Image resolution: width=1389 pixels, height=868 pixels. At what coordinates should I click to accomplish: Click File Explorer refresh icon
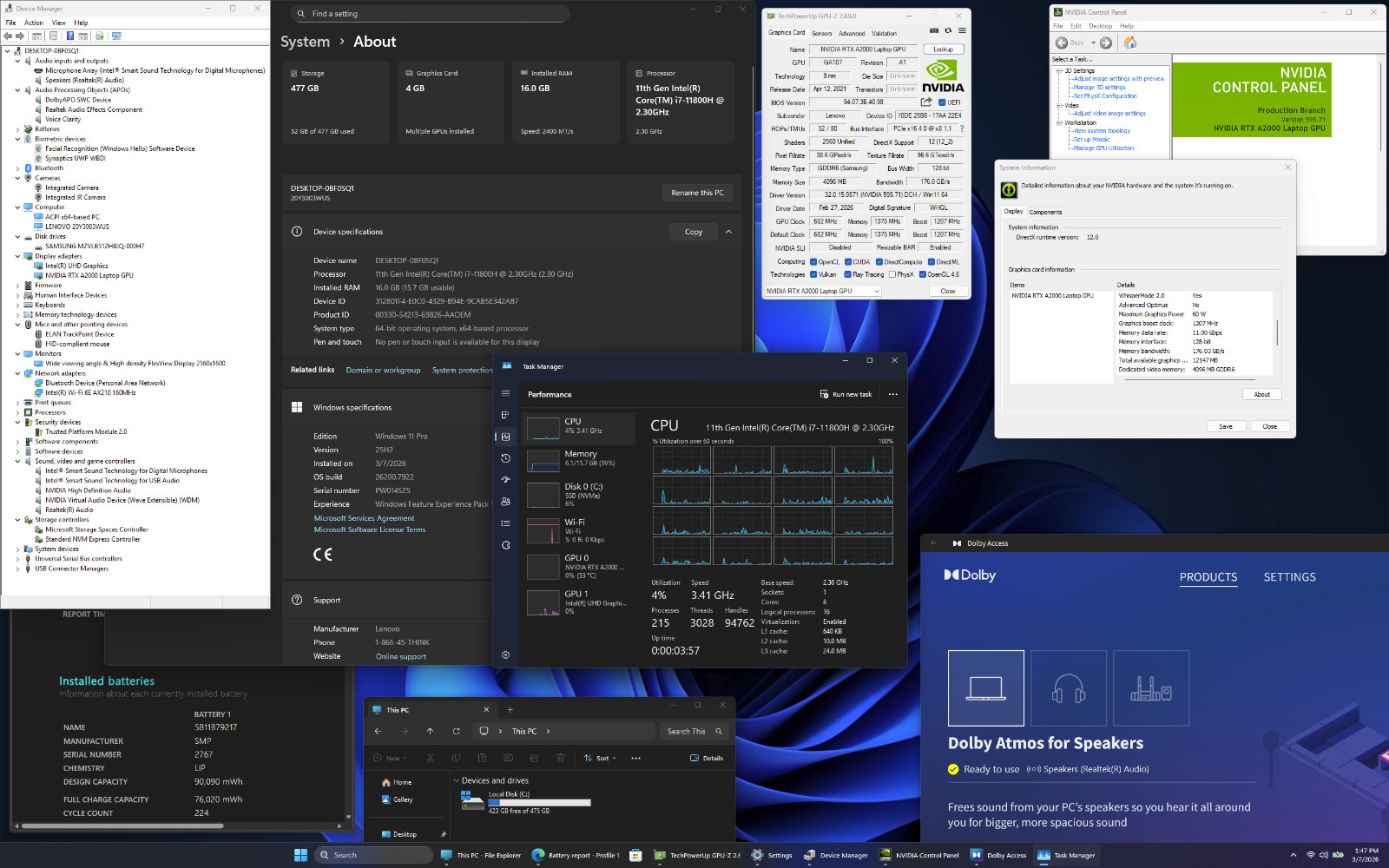456,732
